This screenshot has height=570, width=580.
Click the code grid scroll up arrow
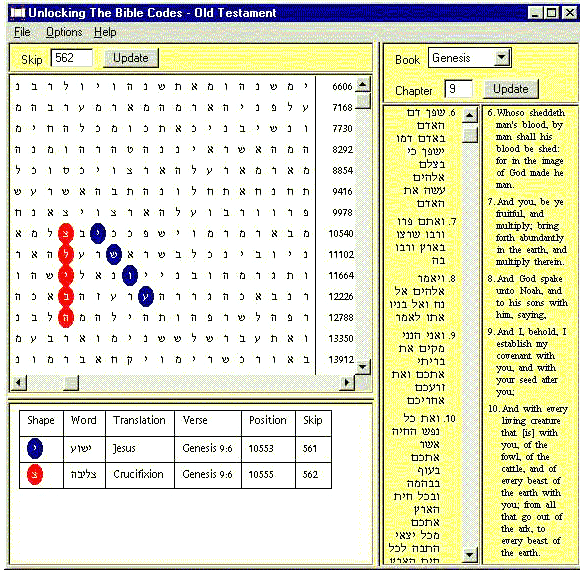(363, 85)
